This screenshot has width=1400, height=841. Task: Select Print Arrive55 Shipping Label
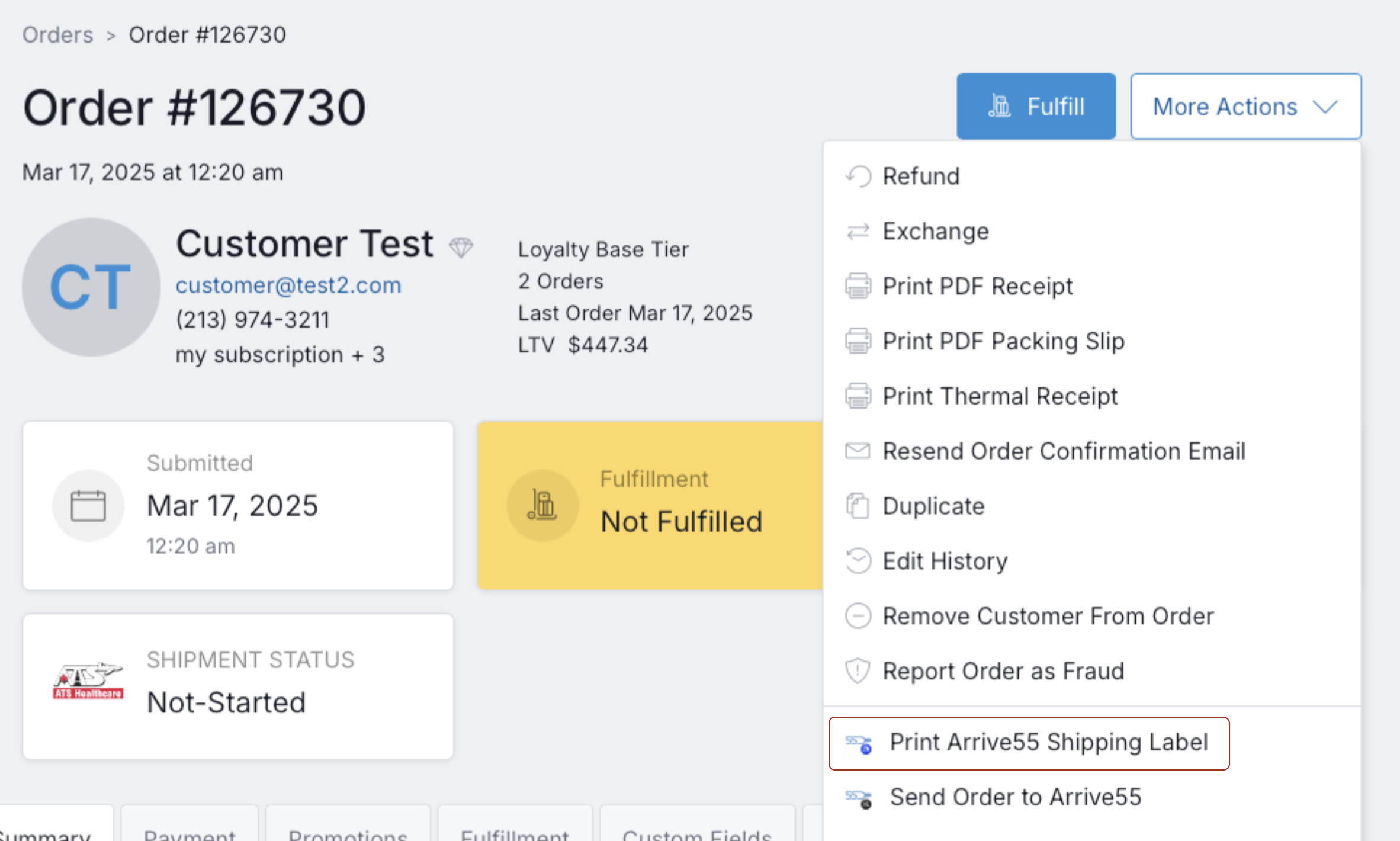tap(1048, 743)
